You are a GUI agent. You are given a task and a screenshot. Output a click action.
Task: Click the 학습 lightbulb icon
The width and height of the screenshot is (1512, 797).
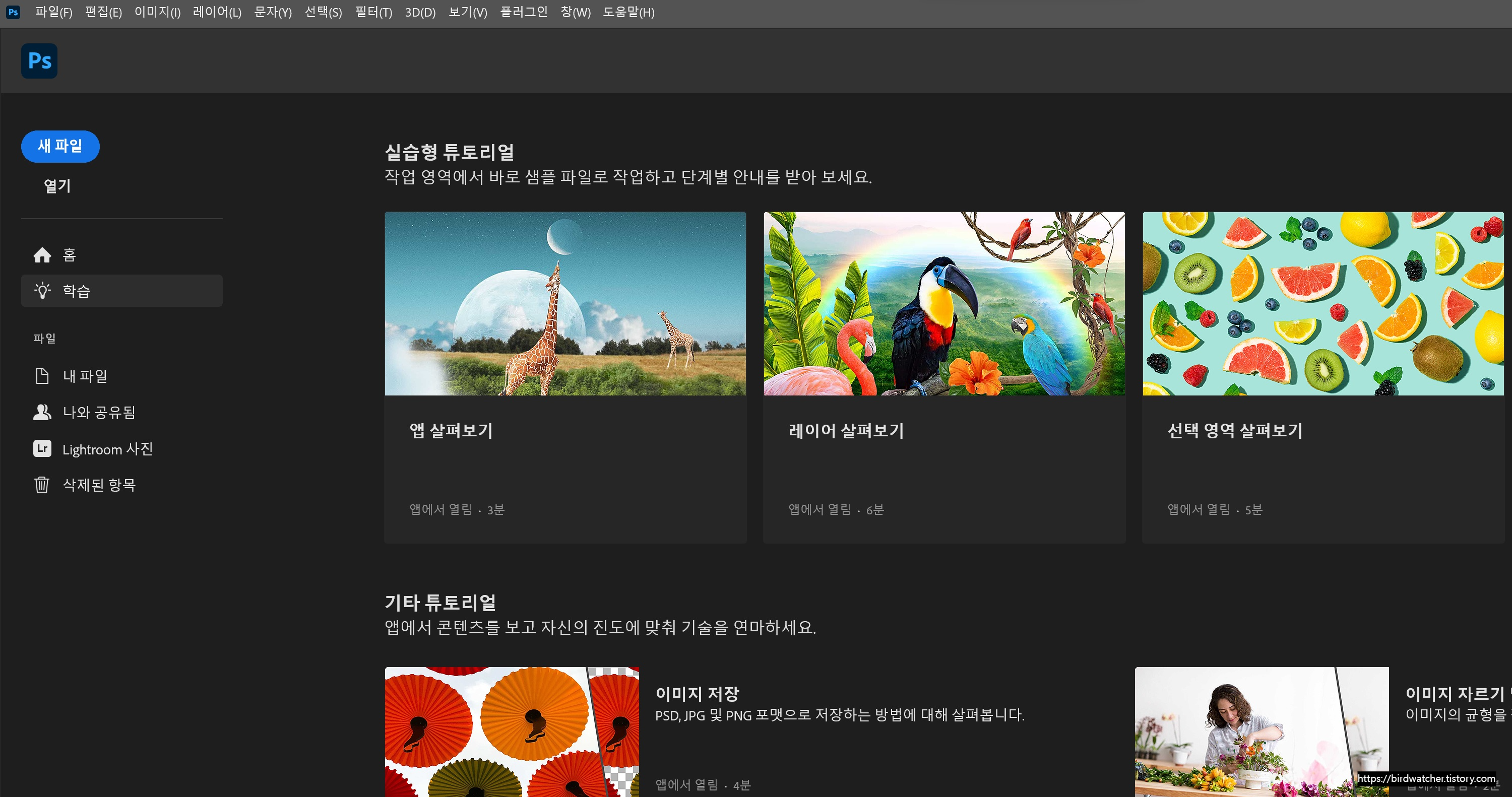[42, 291]
